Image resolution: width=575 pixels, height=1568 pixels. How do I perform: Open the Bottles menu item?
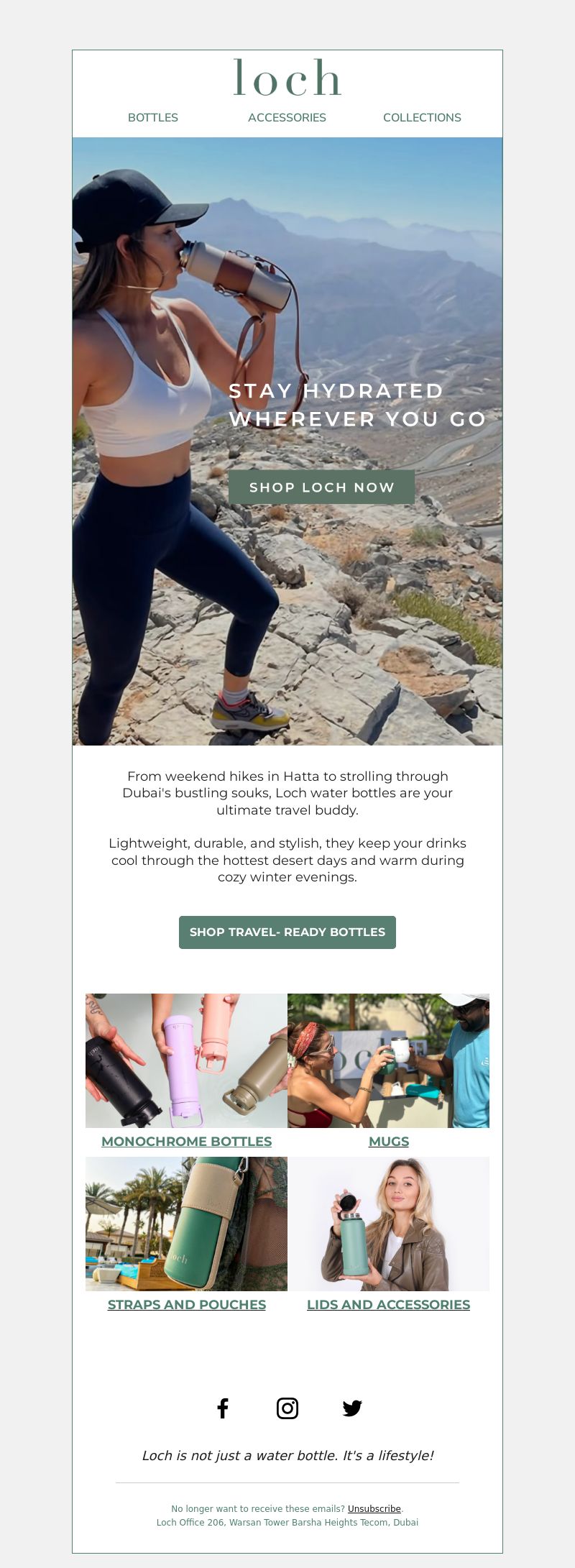153,117
